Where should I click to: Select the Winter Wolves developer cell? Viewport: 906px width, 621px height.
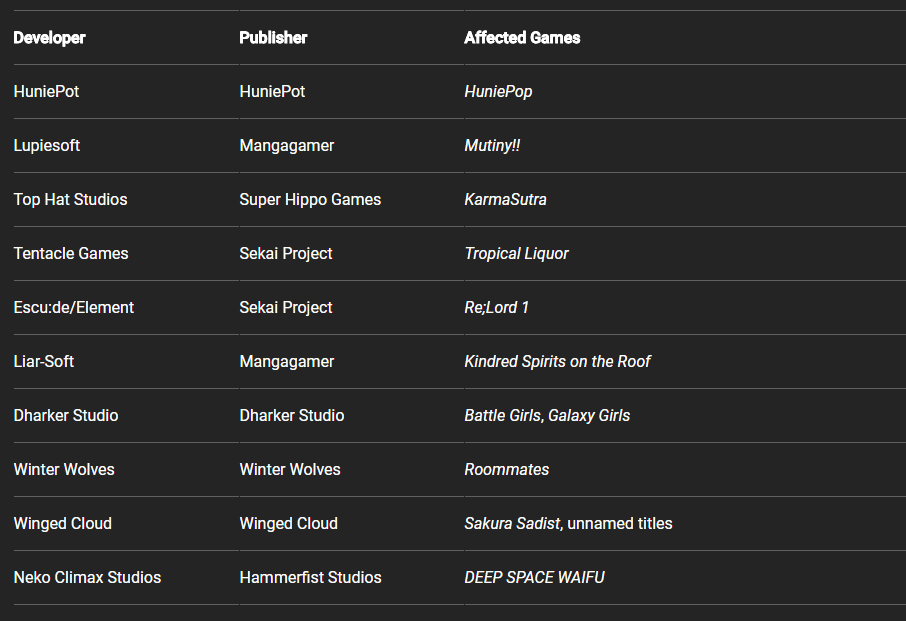pyautogui.click(x=64, y=470)
